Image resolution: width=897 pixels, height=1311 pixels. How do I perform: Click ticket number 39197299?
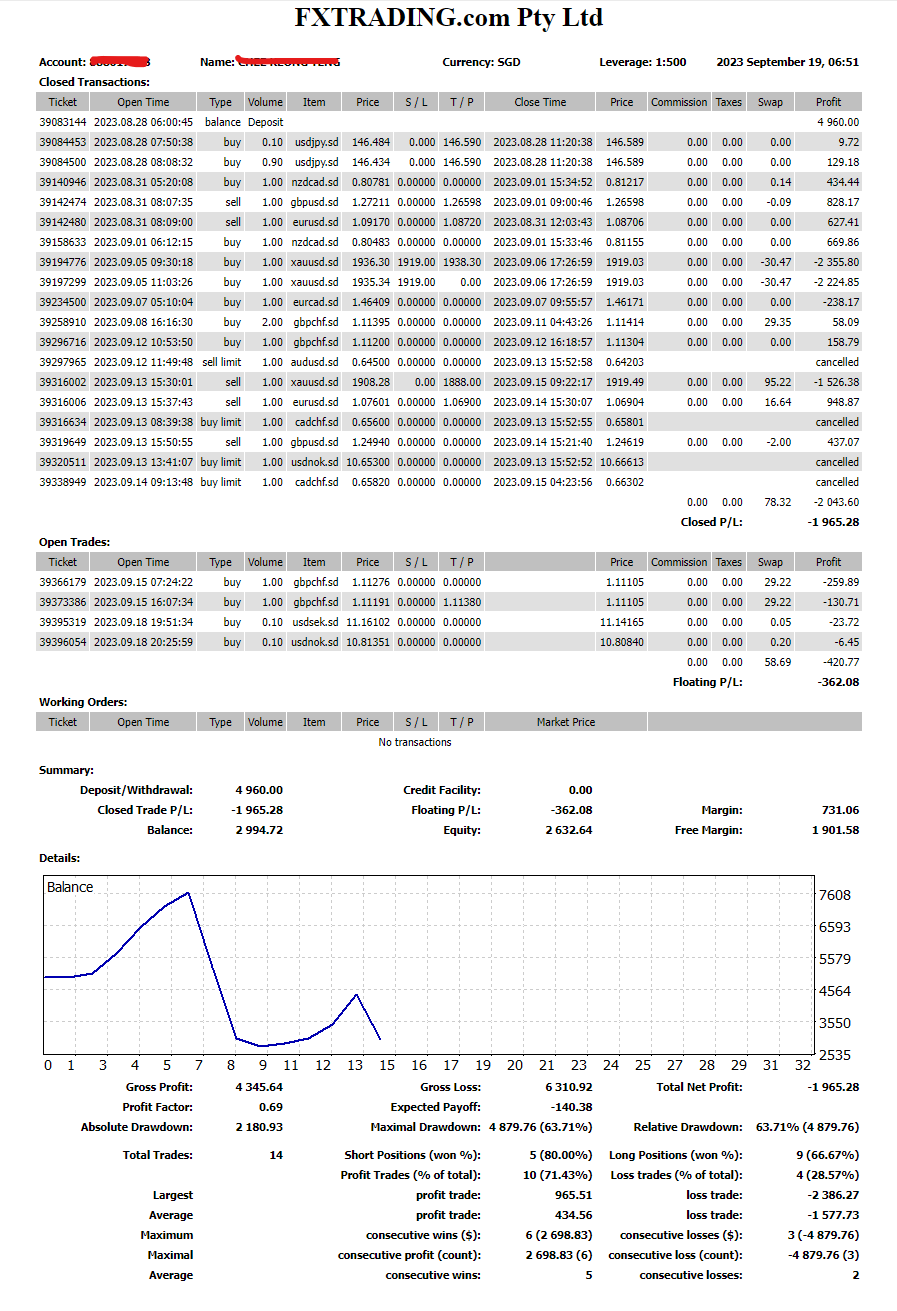coord(62,282)
